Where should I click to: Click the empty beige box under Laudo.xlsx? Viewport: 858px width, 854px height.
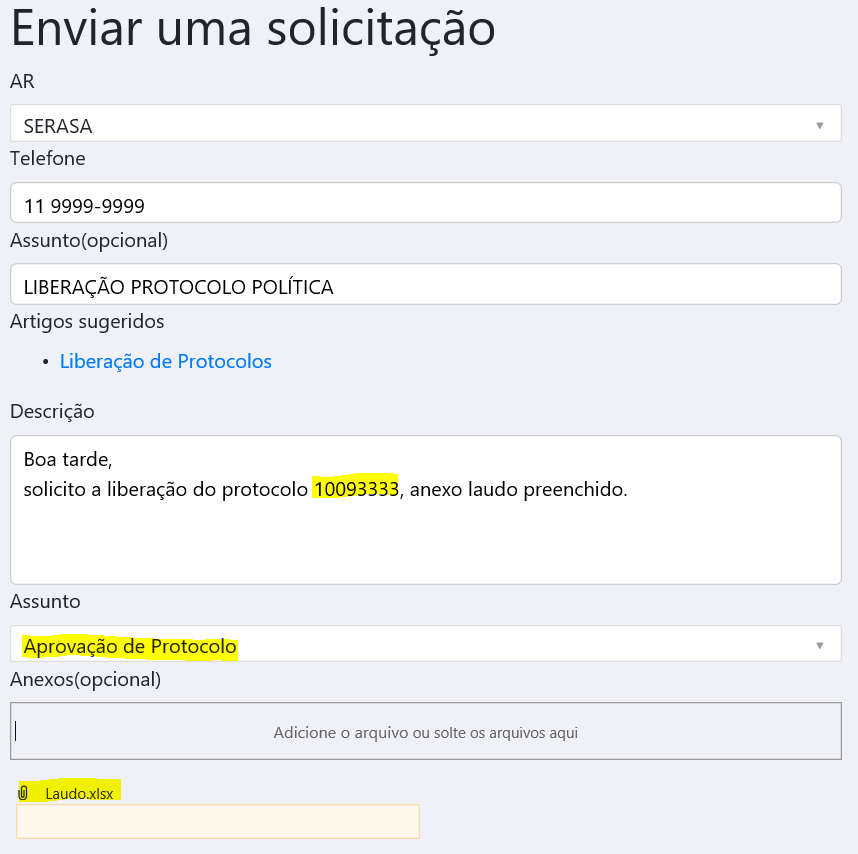click(x=217, y=821)
